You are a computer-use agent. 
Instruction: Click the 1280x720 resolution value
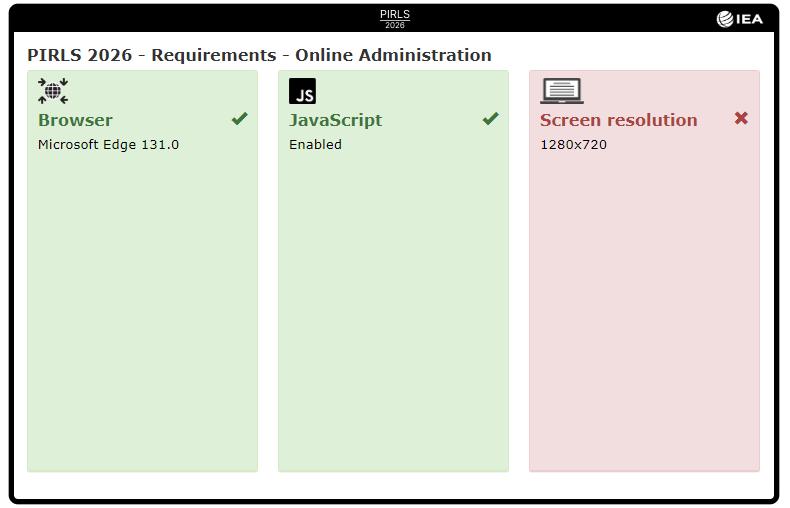(573, 144)
